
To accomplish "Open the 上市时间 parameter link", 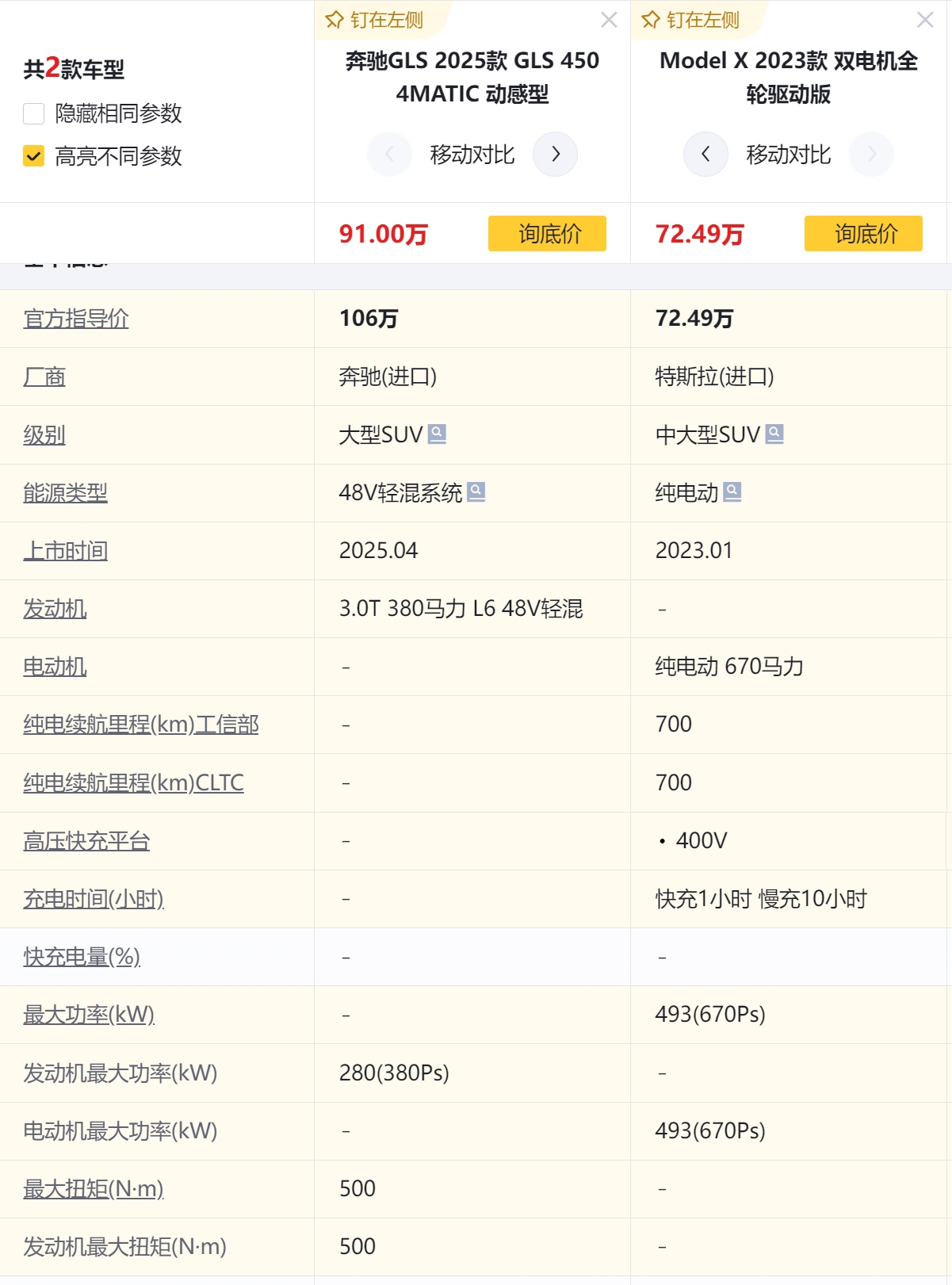I will (x=65, y=551).
